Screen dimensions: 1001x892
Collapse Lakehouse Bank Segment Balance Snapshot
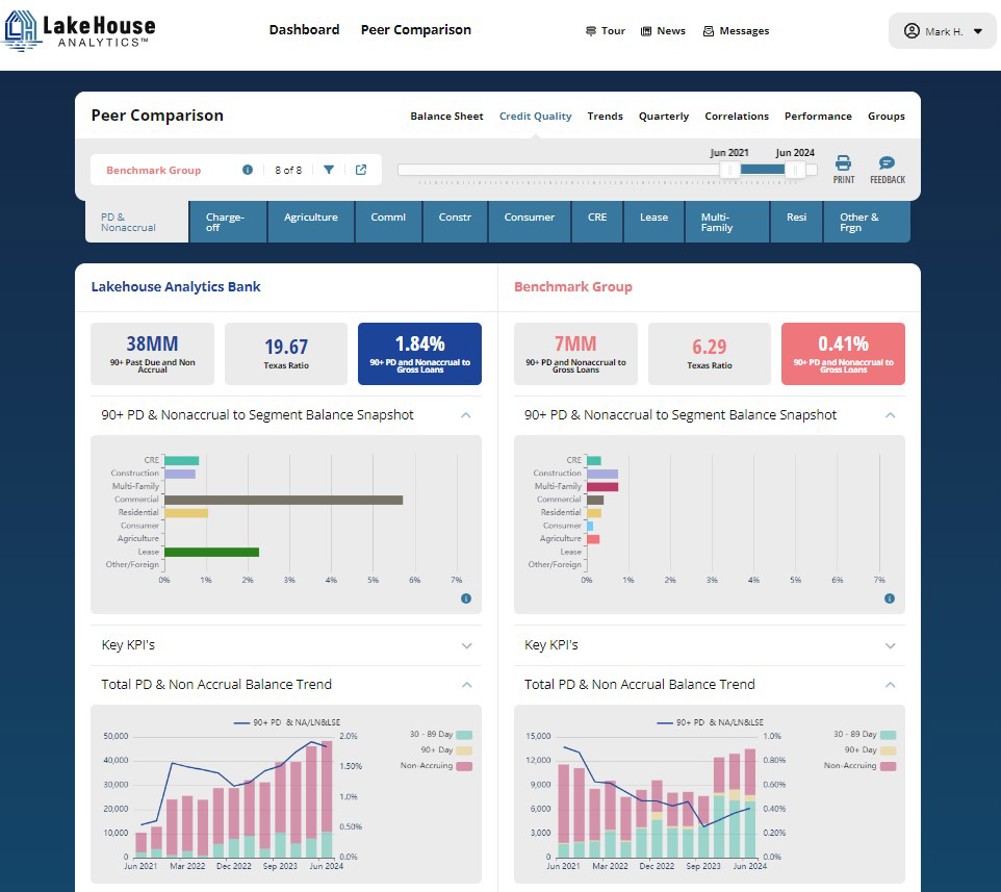click(465, 415)
